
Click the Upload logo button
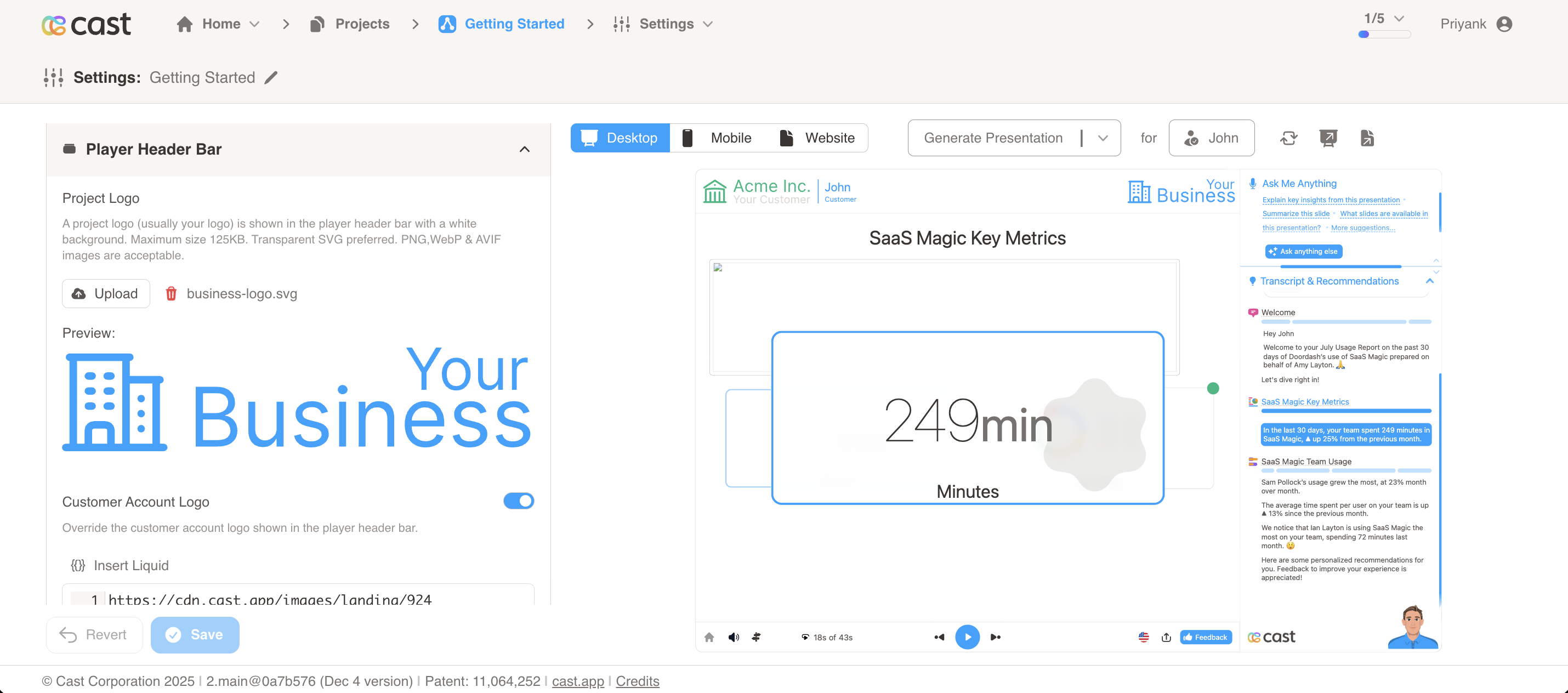point(106,293)
